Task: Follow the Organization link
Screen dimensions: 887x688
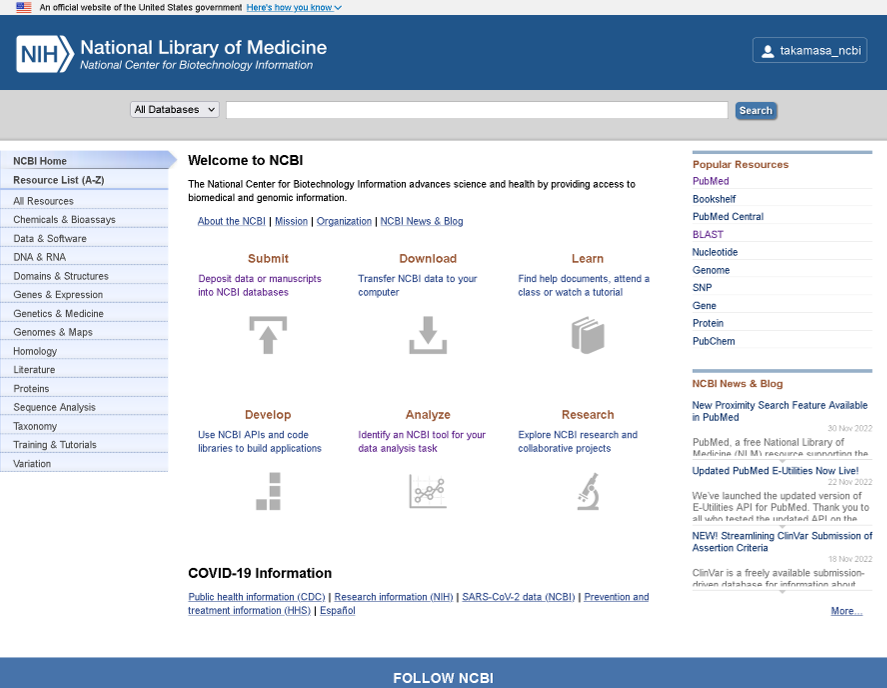Action: coord(344,221)
